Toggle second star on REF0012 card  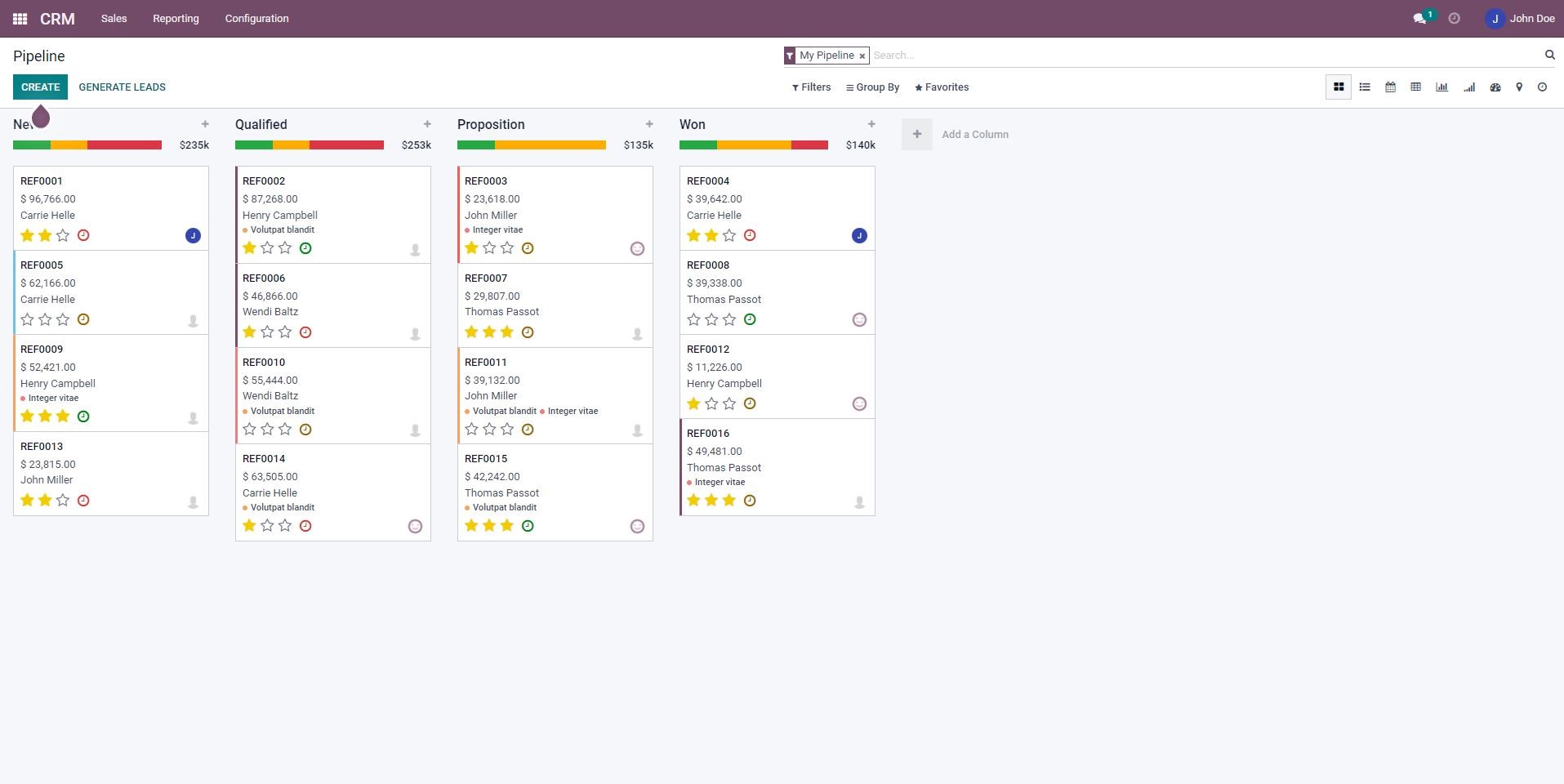tap(711, 404)
